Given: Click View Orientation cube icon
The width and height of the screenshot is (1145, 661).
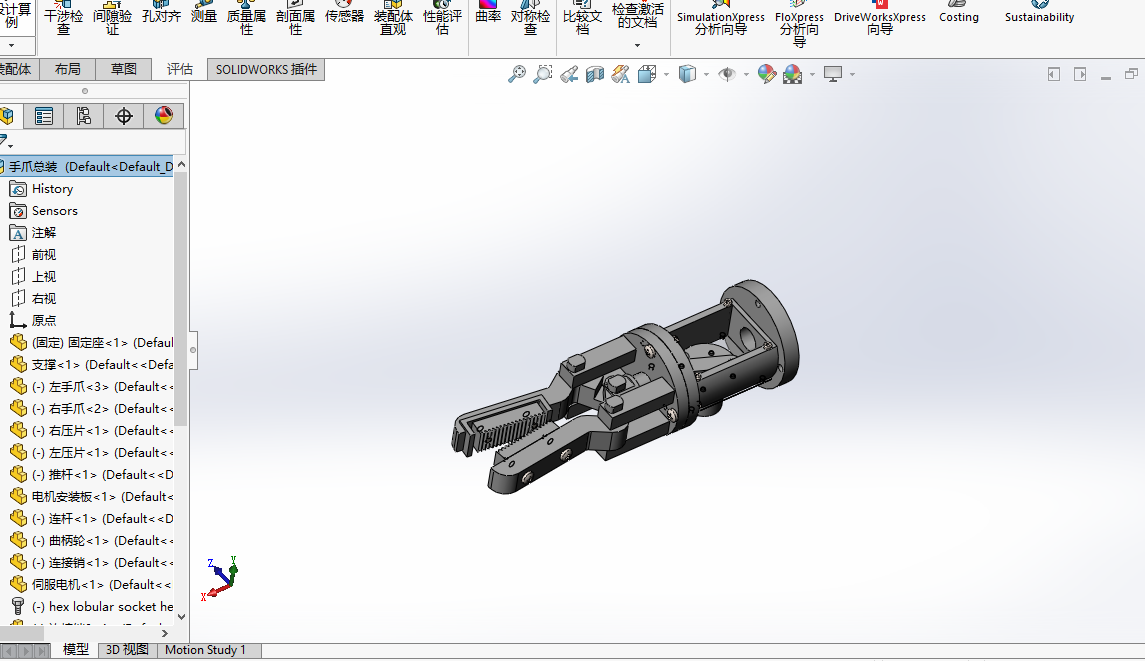Looking at the screenshot, I should coord(646,74).
